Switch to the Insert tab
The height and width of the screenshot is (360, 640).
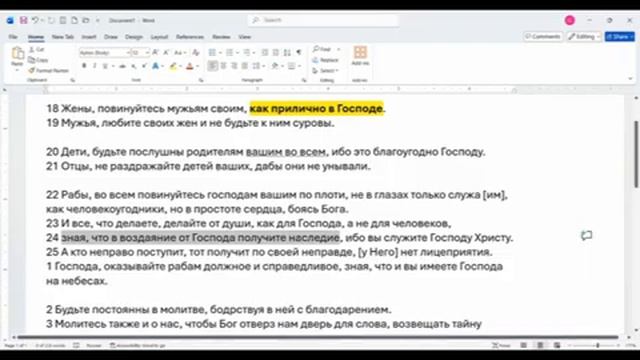(x=89, y=37)
